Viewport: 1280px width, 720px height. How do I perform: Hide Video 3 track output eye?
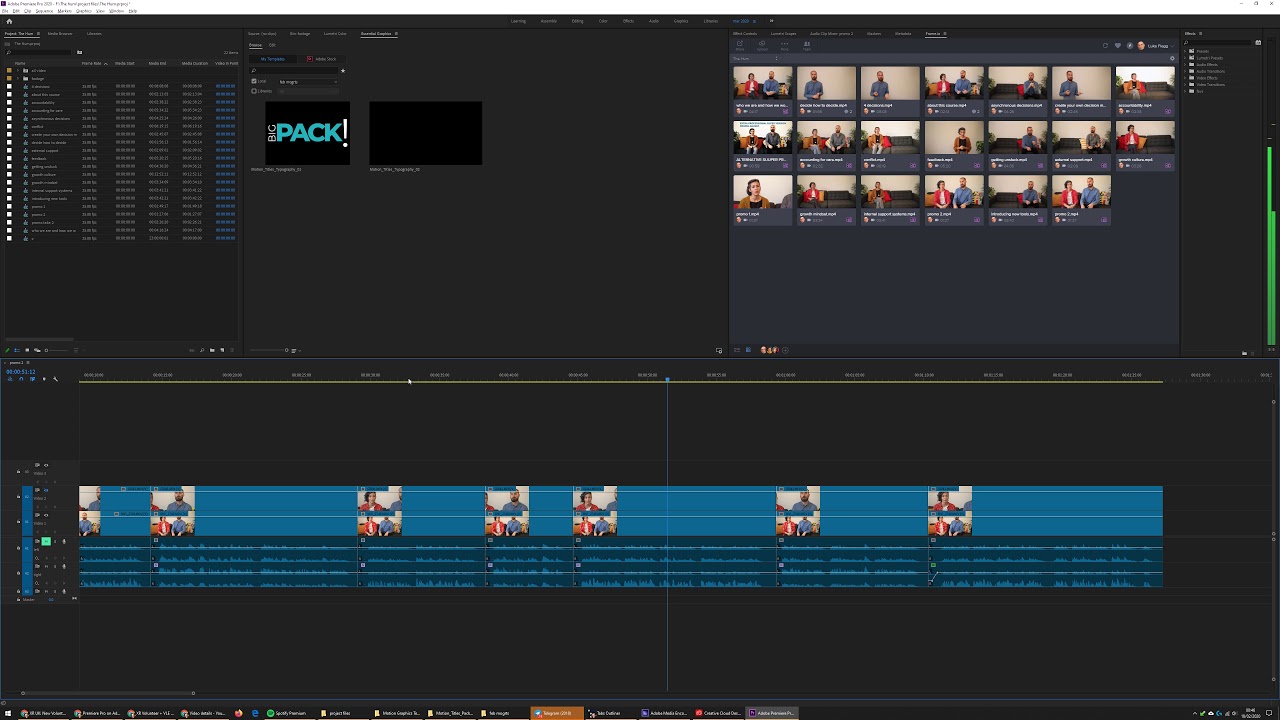pos(46,465)
